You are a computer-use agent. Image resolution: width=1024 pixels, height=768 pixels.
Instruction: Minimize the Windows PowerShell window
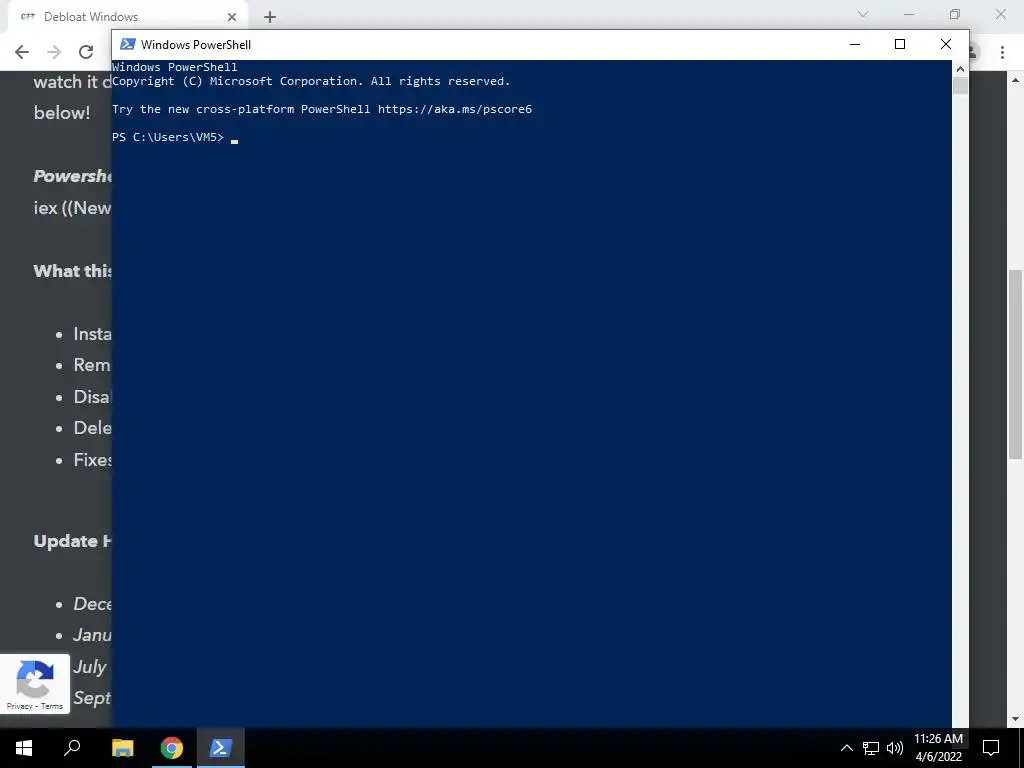(854, 44)
